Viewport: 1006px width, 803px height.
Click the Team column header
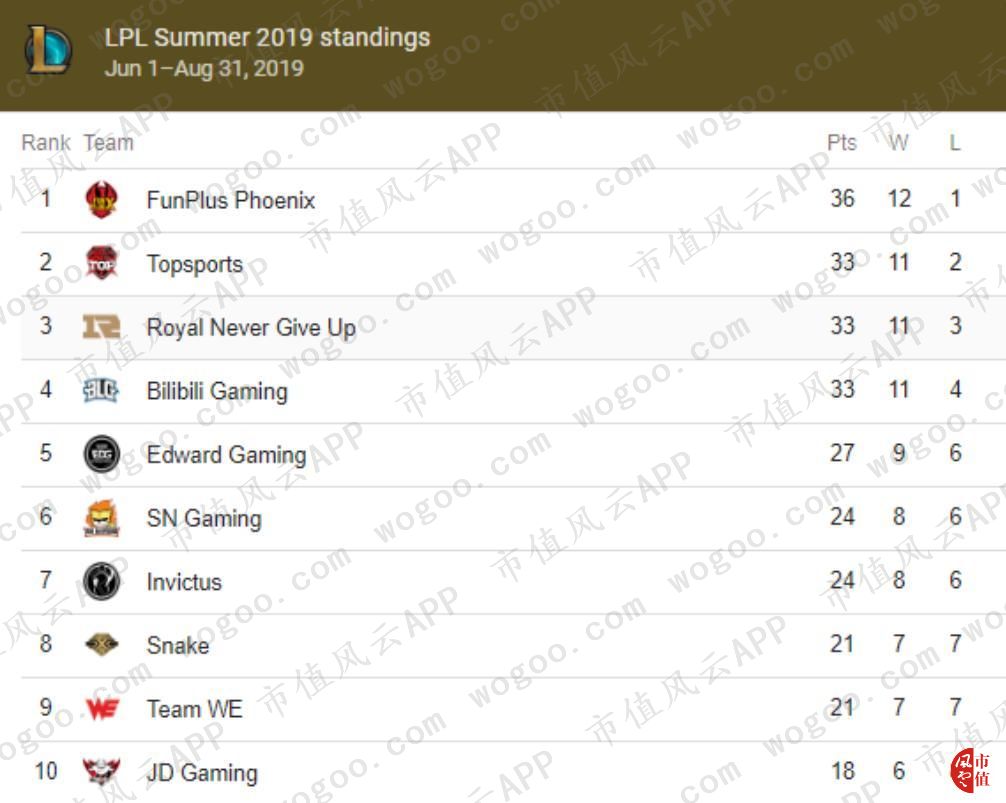[108, 143]
